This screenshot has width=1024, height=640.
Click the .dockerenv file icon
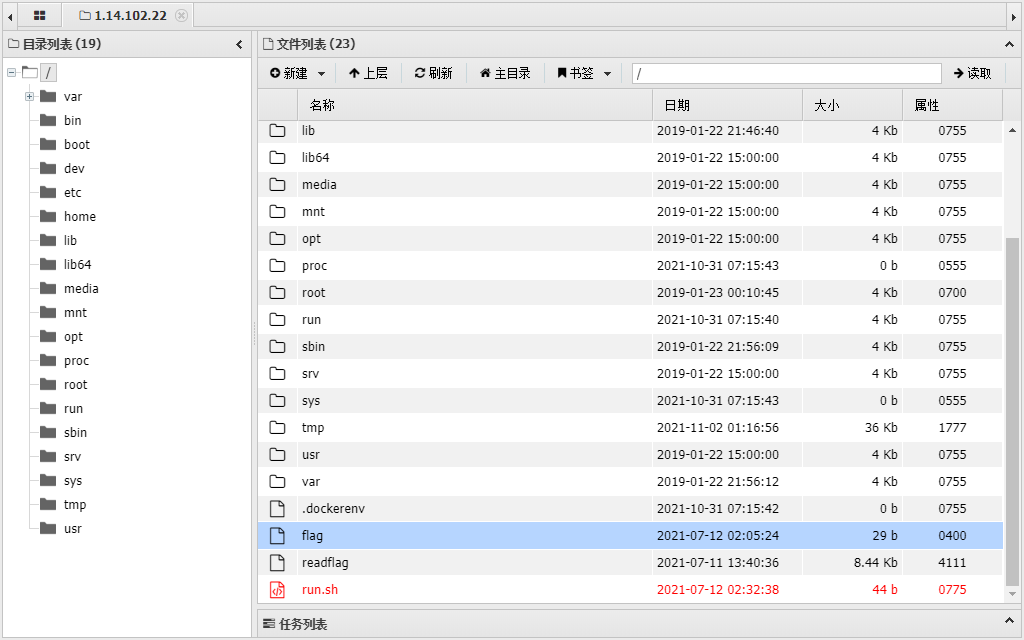click(278, 509)
